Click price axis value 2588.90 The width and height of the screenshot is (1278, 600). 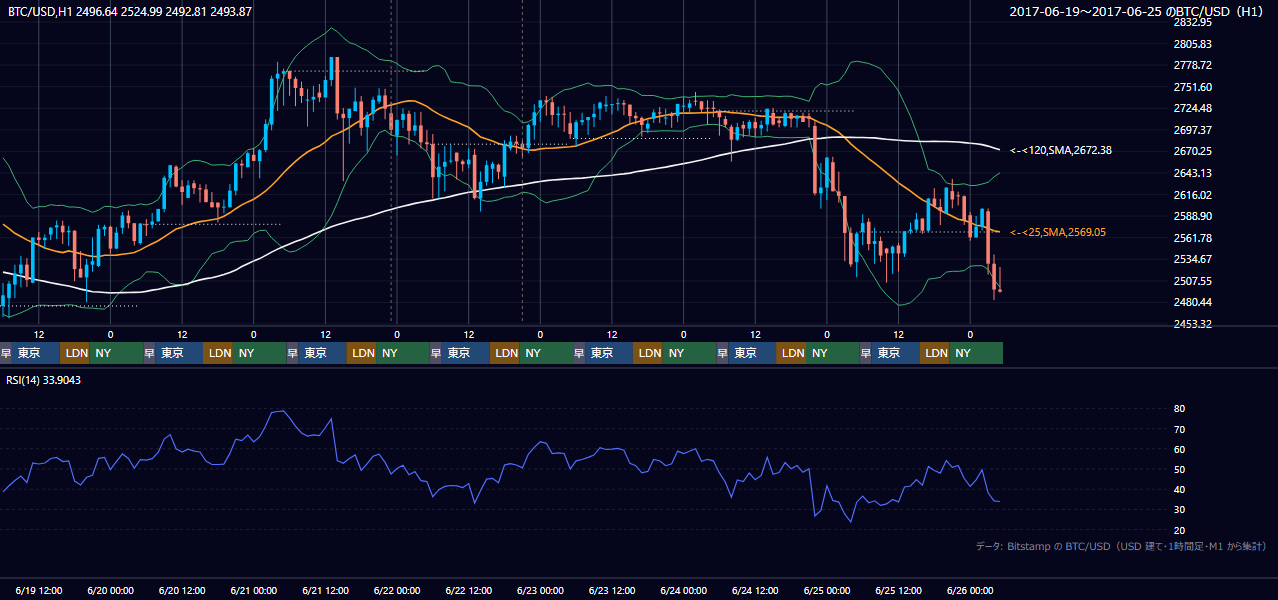point(1192,216)
